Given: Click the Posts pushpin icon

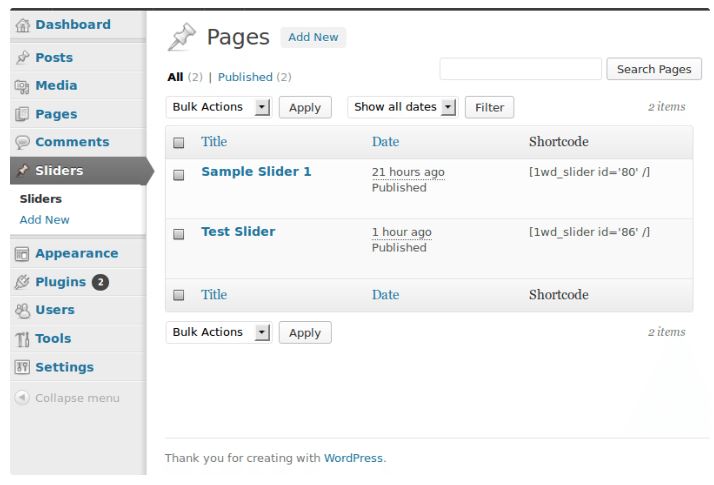Looking at the screenshot, I should (22, 58).
